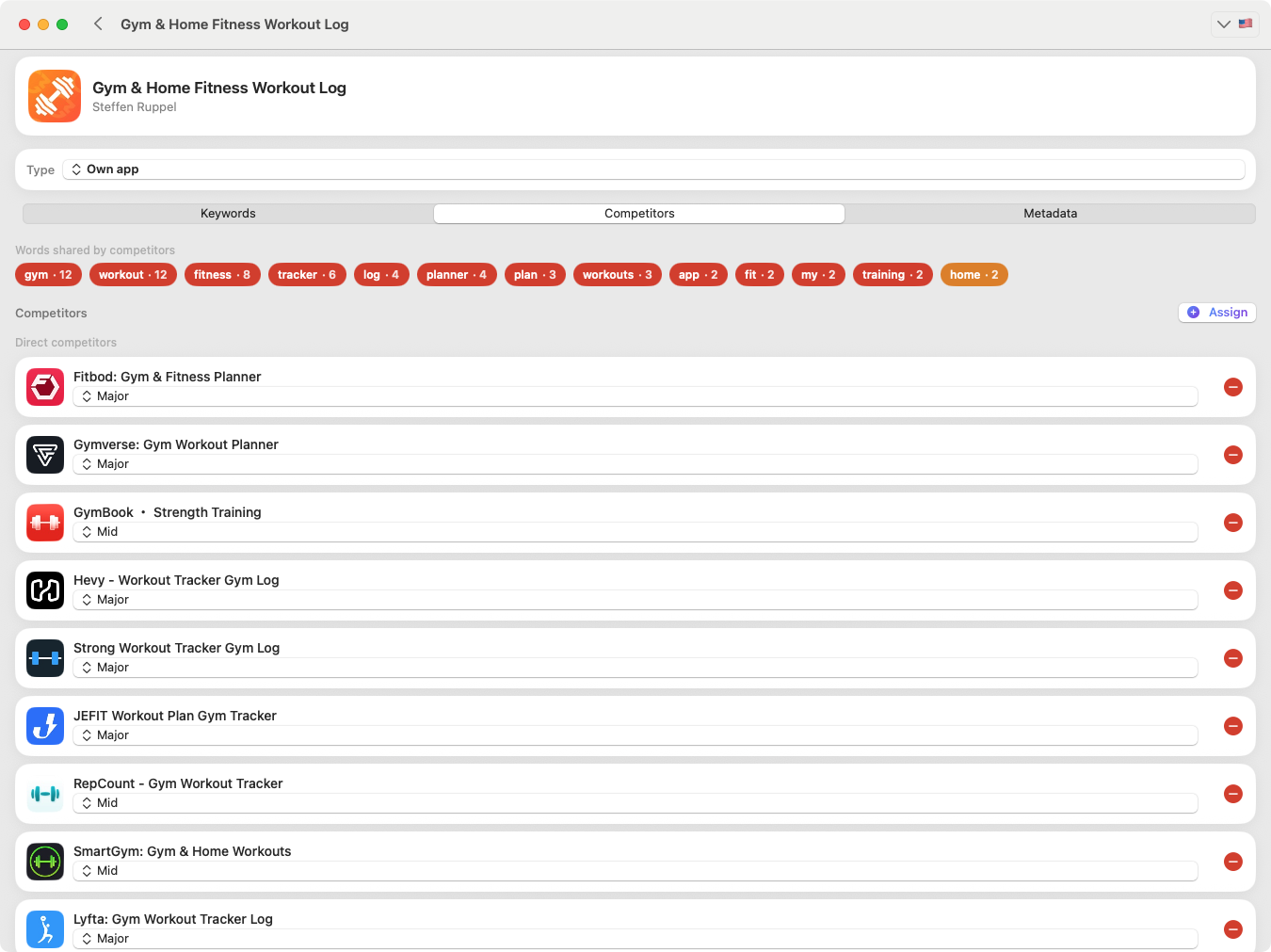Open SmartGym's Mid level dropdown

pyautogui.click(x=635, y=871)
